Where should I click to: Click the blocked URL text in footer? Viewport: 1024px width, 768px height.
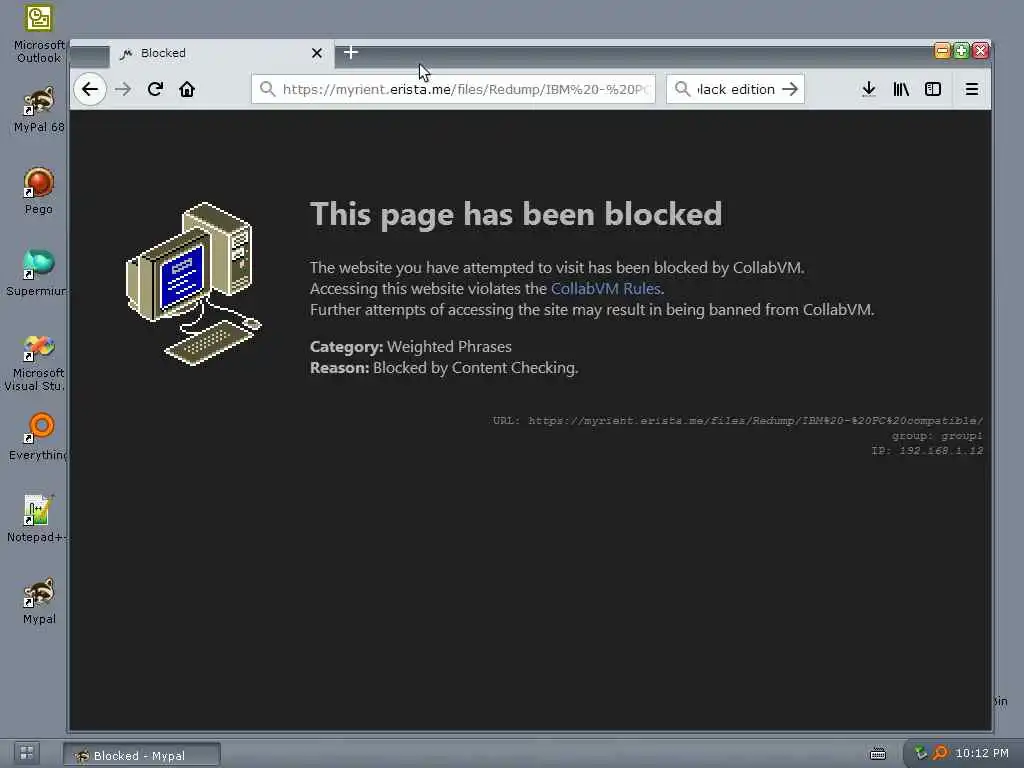[x=738, y=421]
